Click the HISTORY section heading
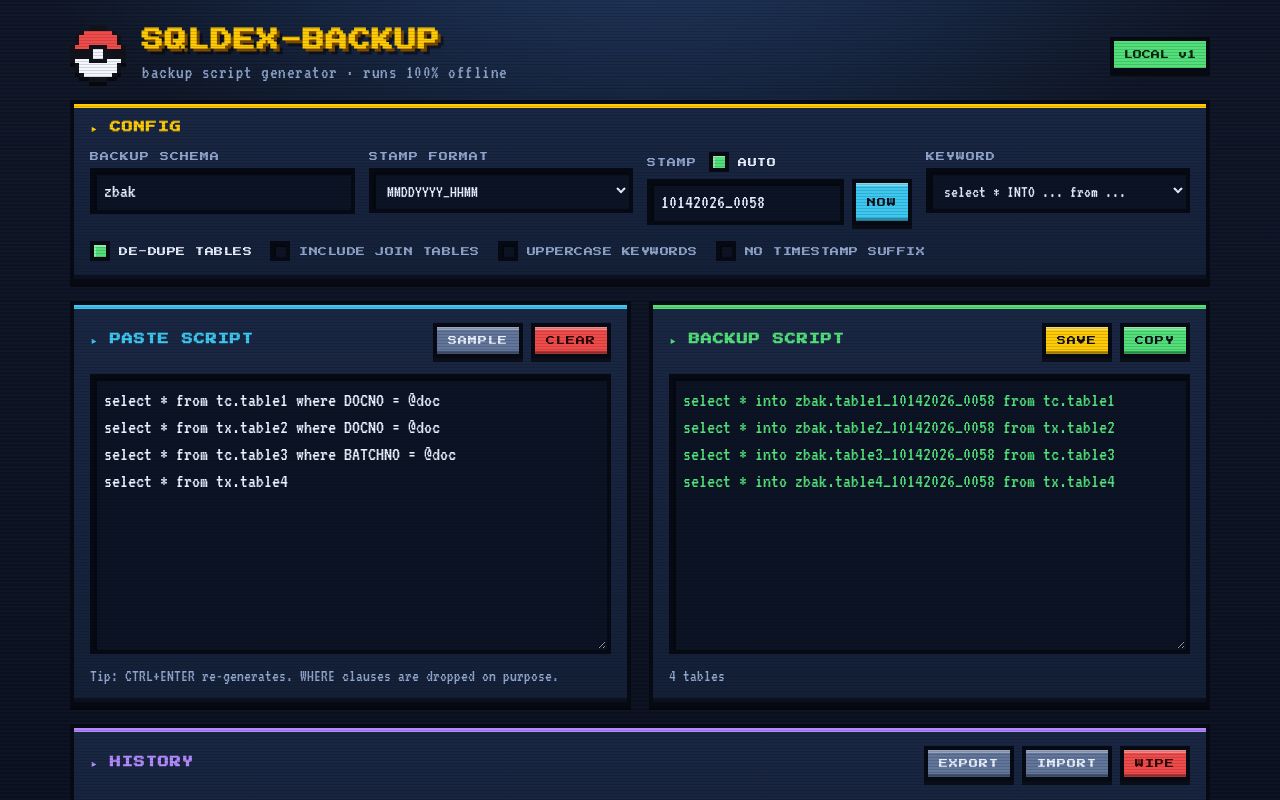The height and width of the screenshot is (800, 1280). [x=151, y=761]
